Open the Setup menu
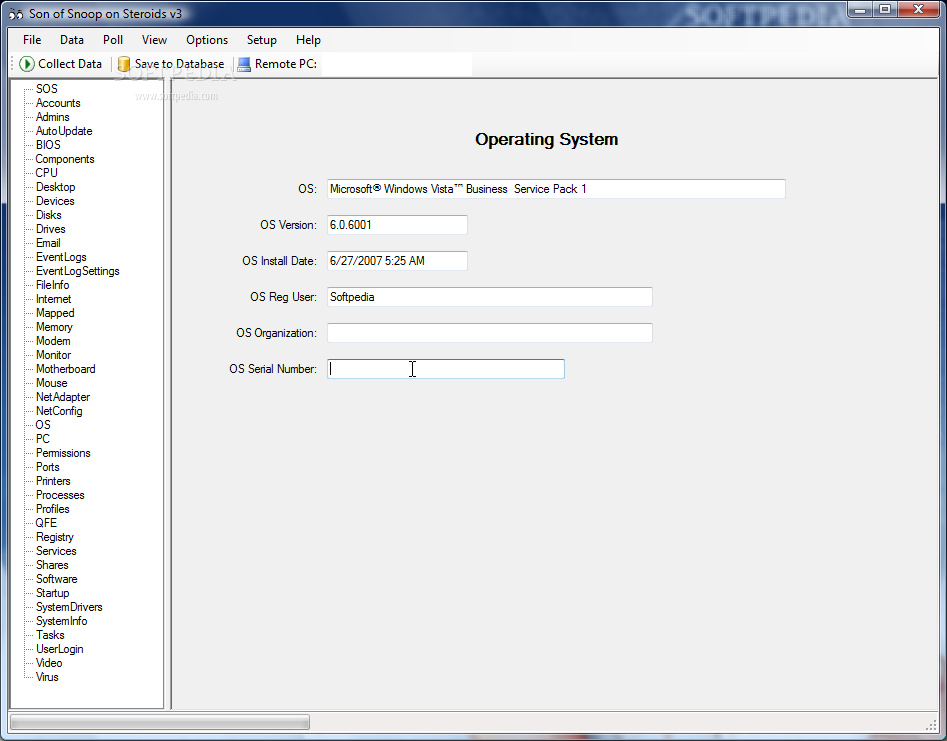 (262, 40)
